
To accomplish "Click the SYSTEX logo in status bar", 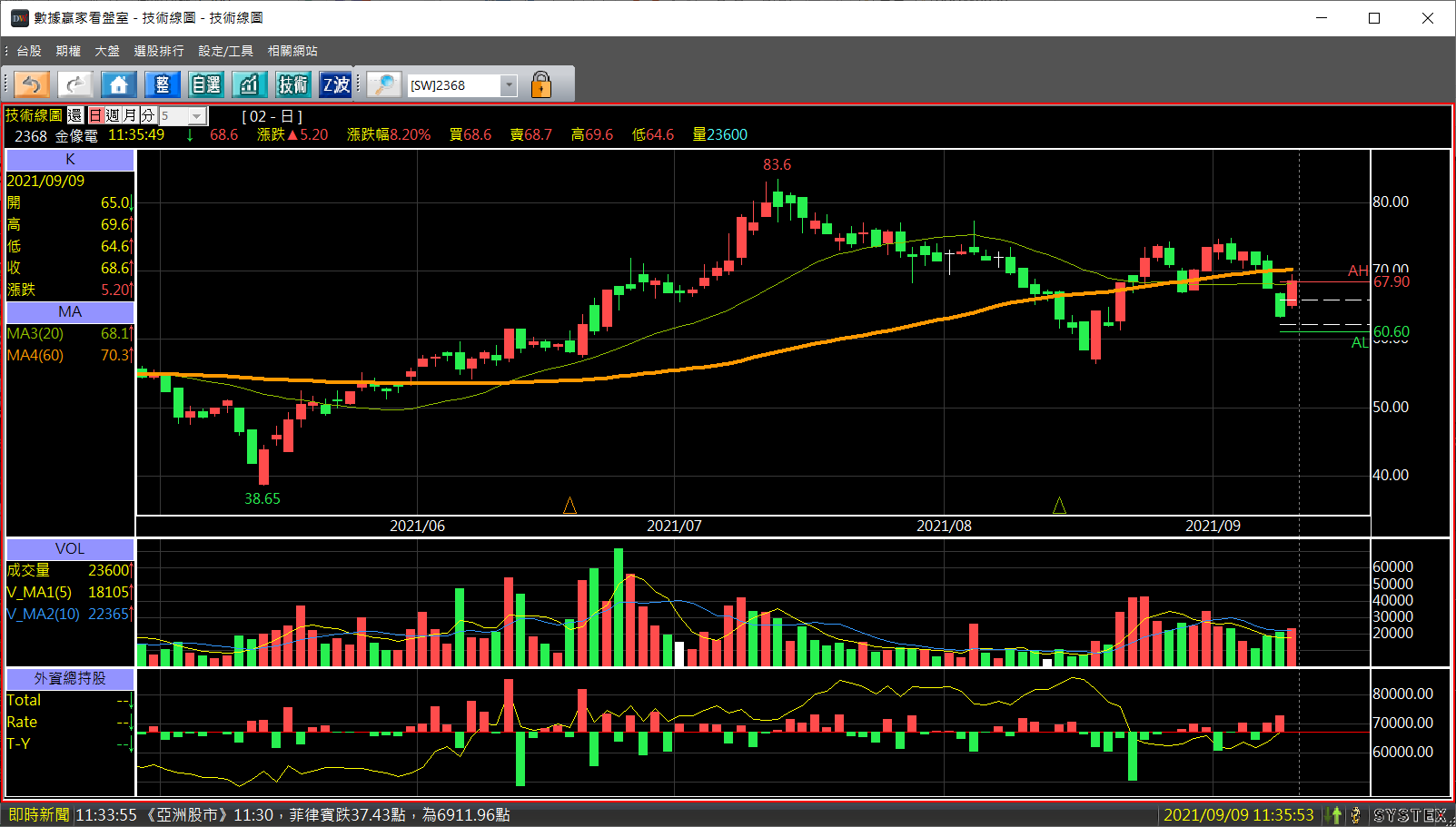I will (1411, 815).
